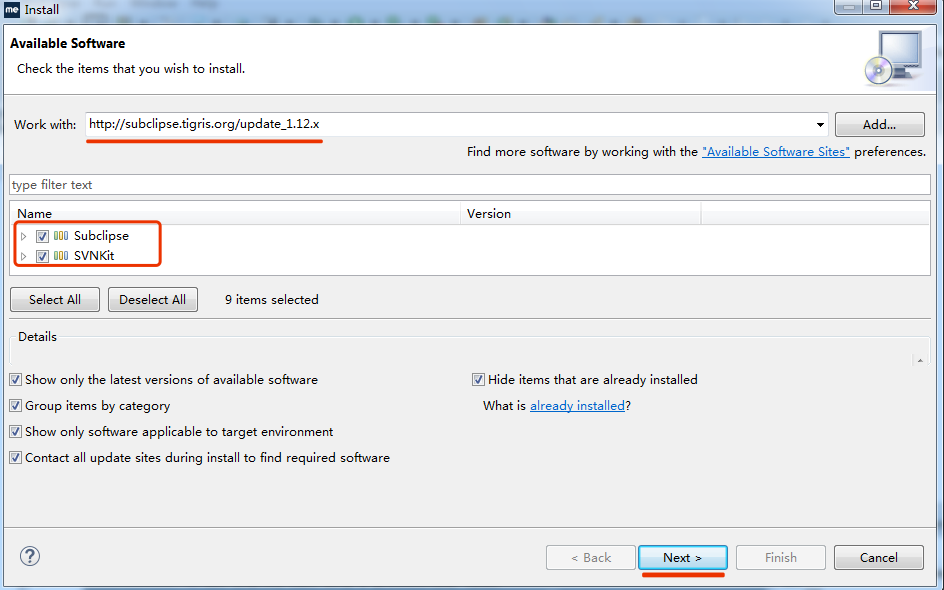This screenshot has width=944, height=590.
Task: Click Deselect All button
Action: point(153,300)
